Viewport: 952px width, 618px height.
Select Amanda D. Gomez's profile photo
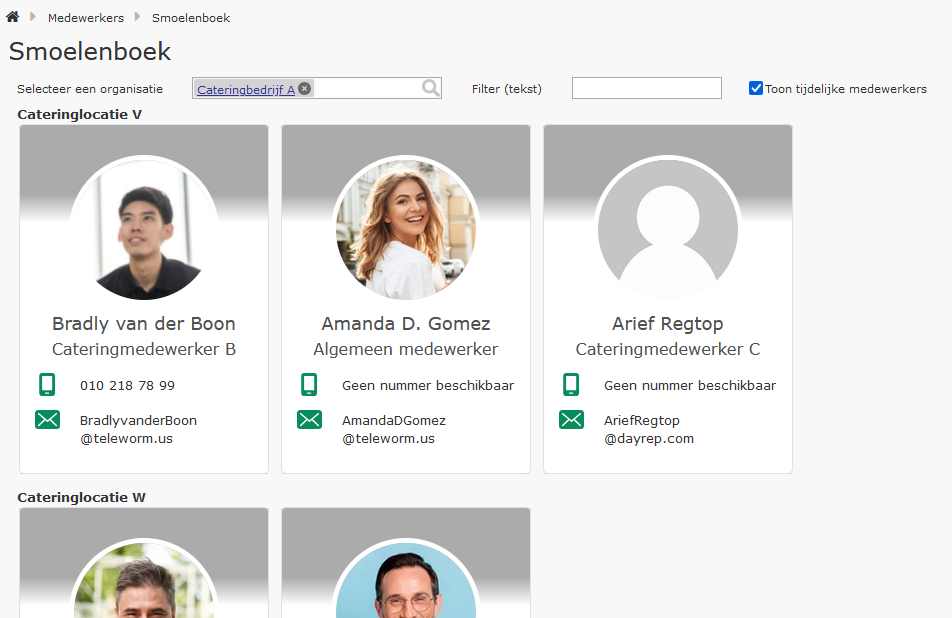406,230
